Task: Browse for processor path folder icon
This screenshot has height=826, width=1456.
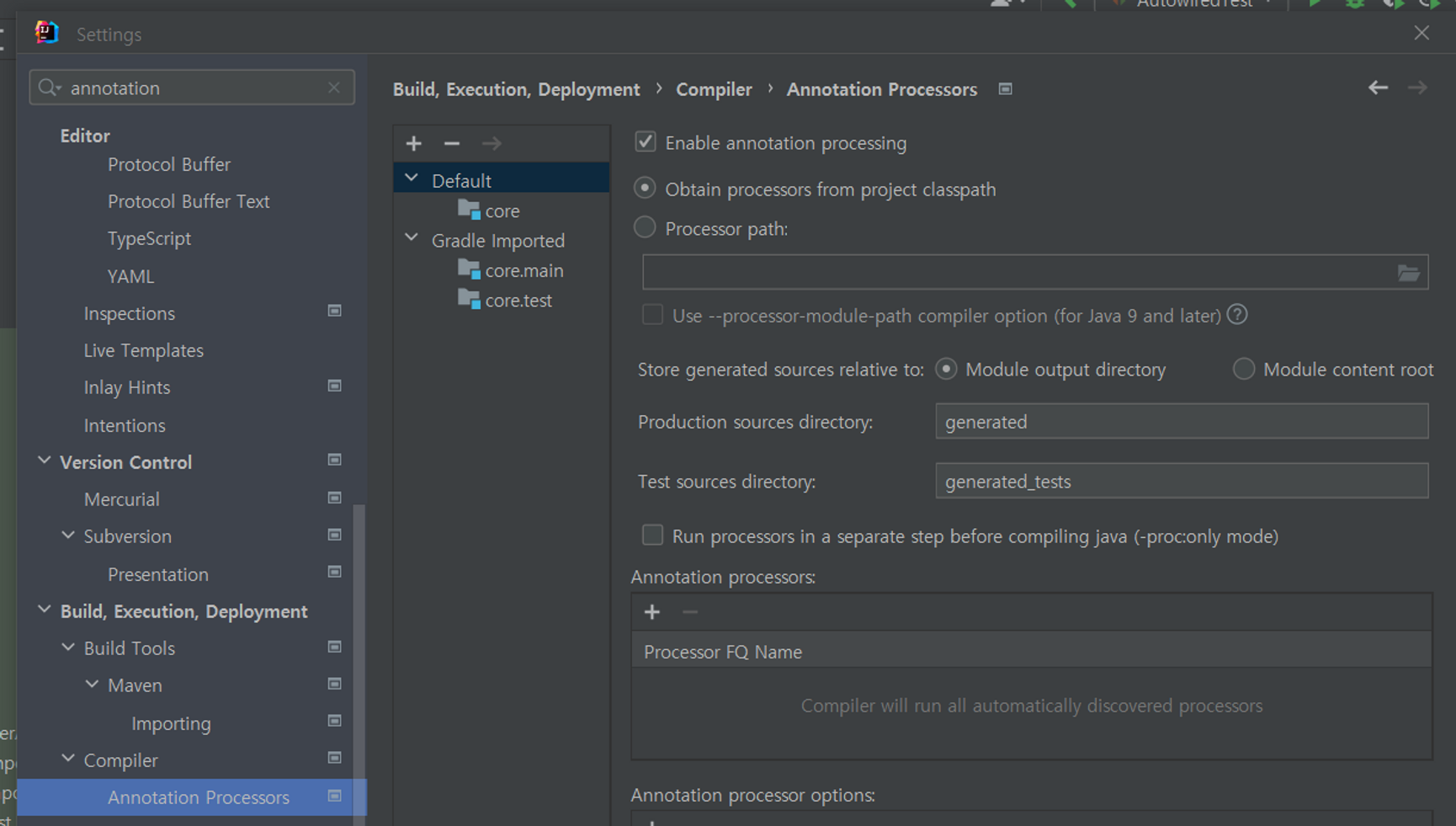Action: tap(1408, 273)
